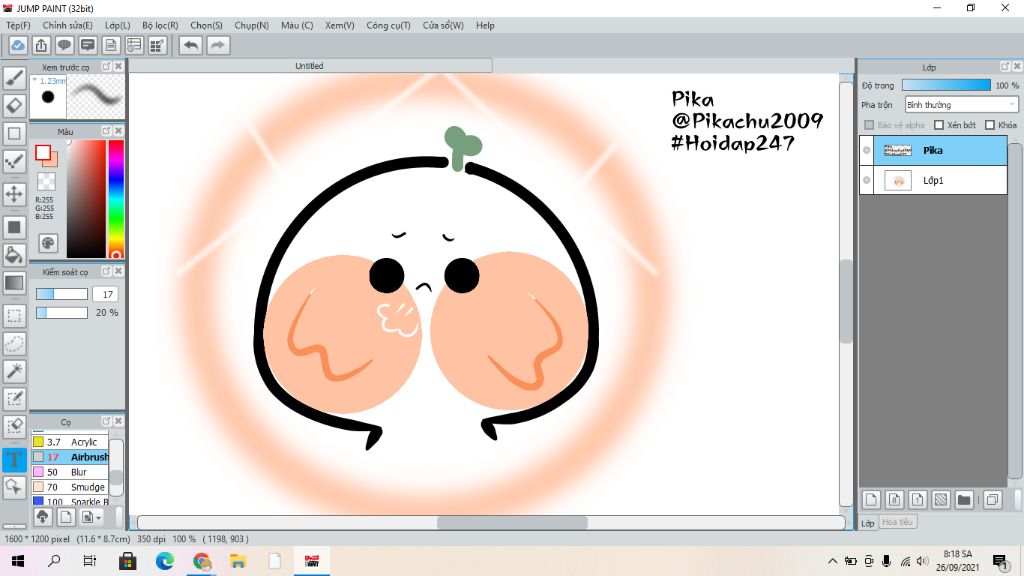
Task: Select the Acrylic brush
Action: 70,442
